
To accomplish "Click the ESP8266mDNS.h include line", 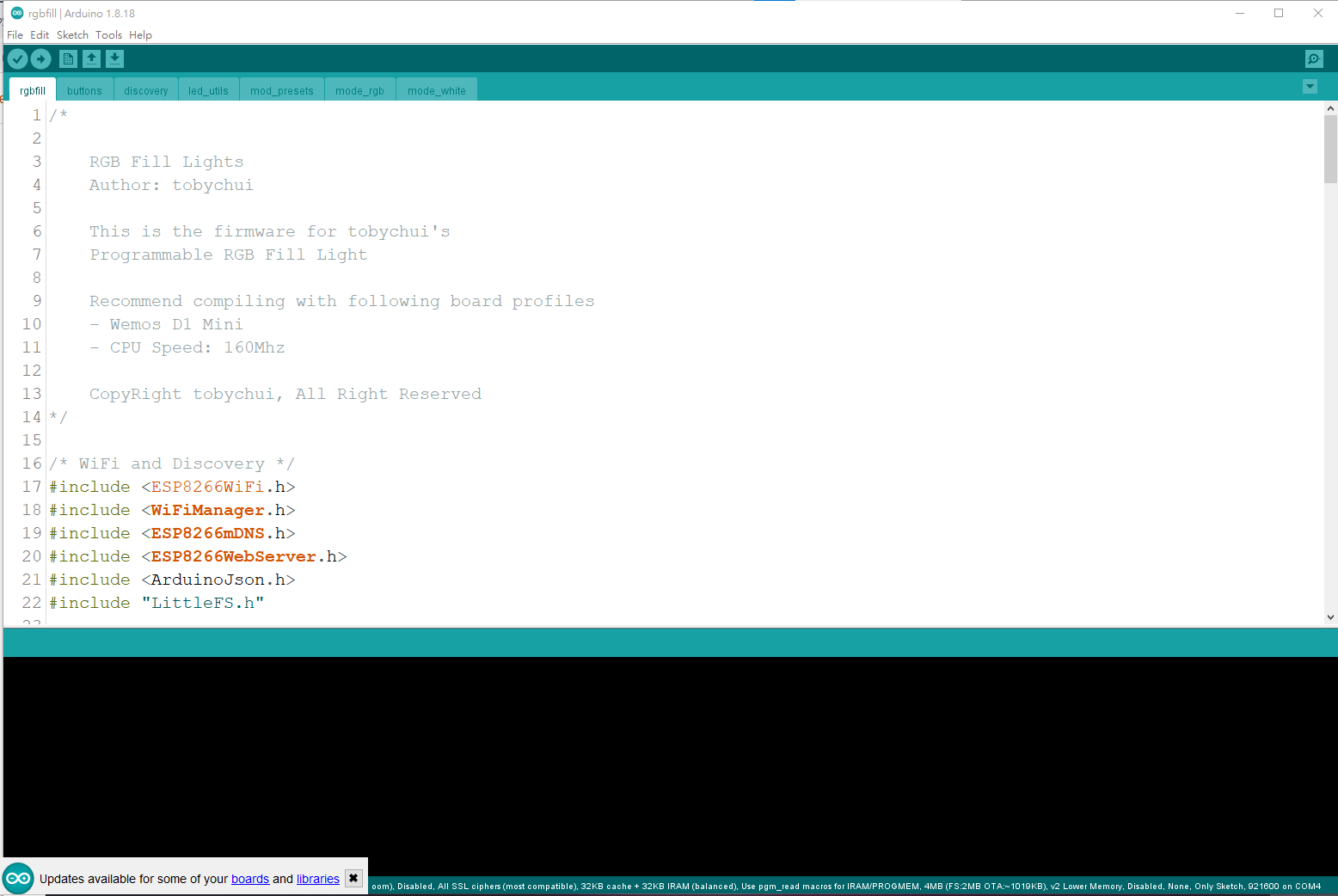I will click(x=172, y=533).
